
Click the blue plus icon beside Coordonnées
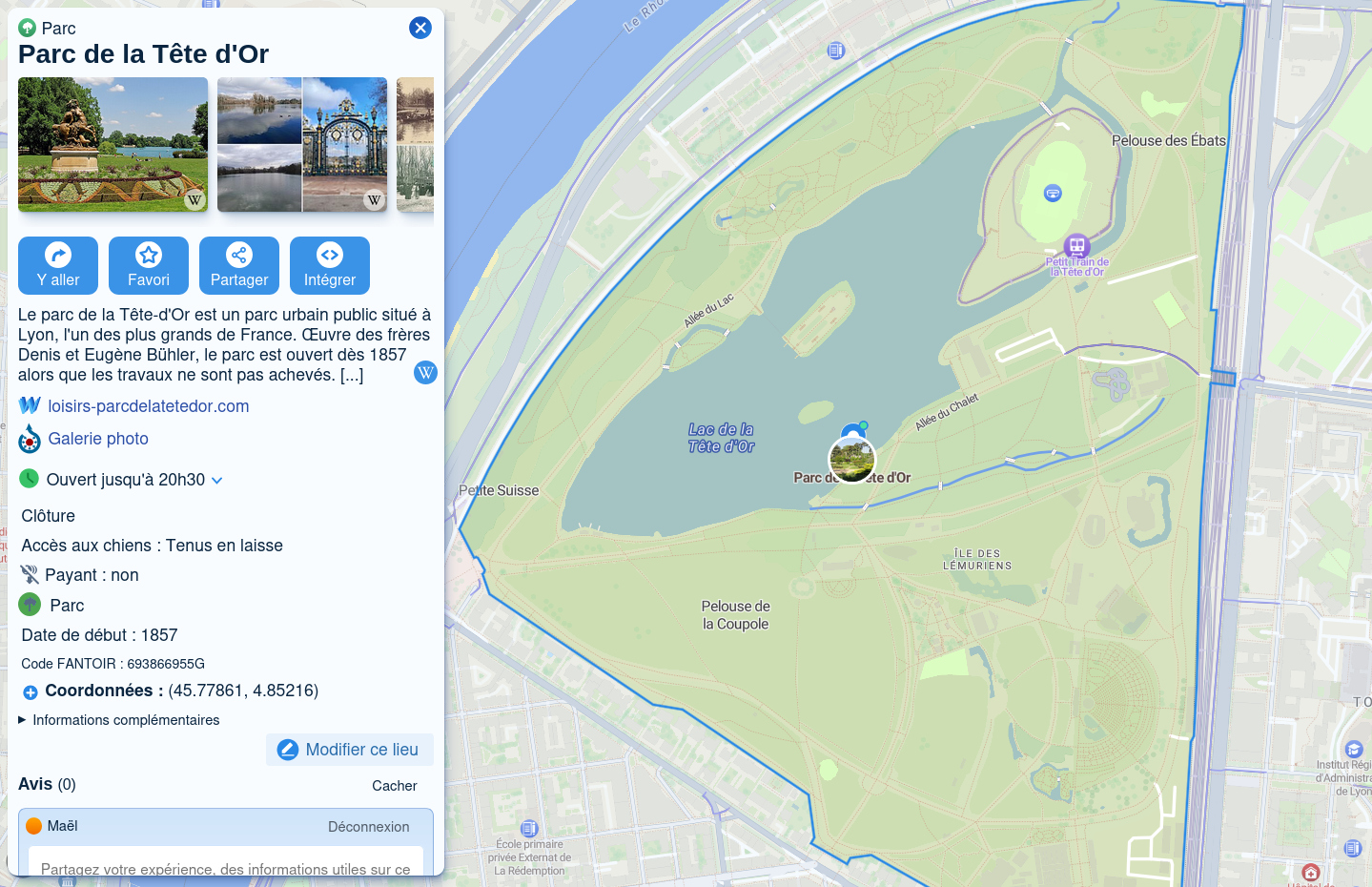point(31,692)
